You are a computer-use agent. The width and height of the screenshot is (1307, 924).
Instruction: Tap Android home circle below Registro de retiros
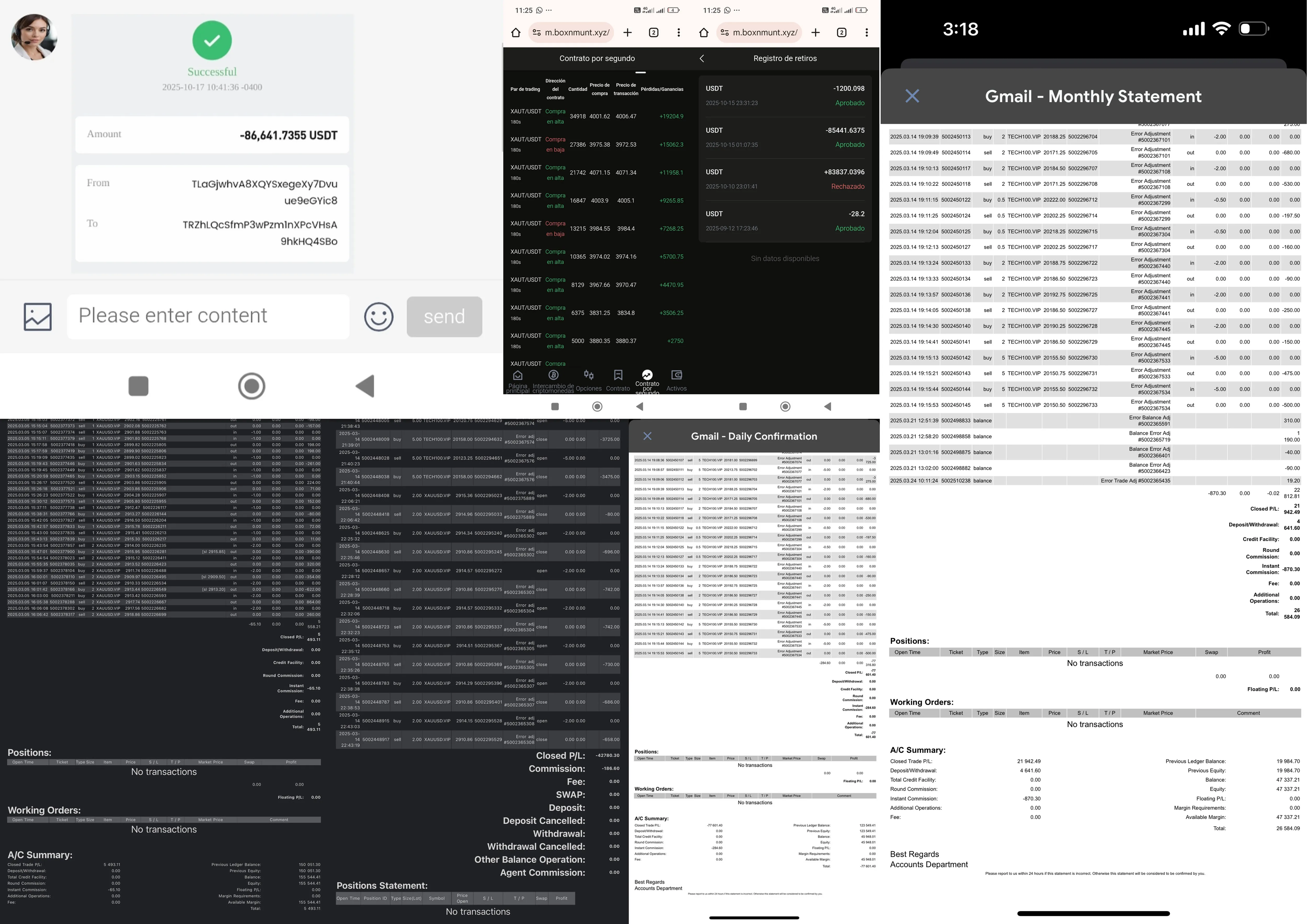(785, 406)
